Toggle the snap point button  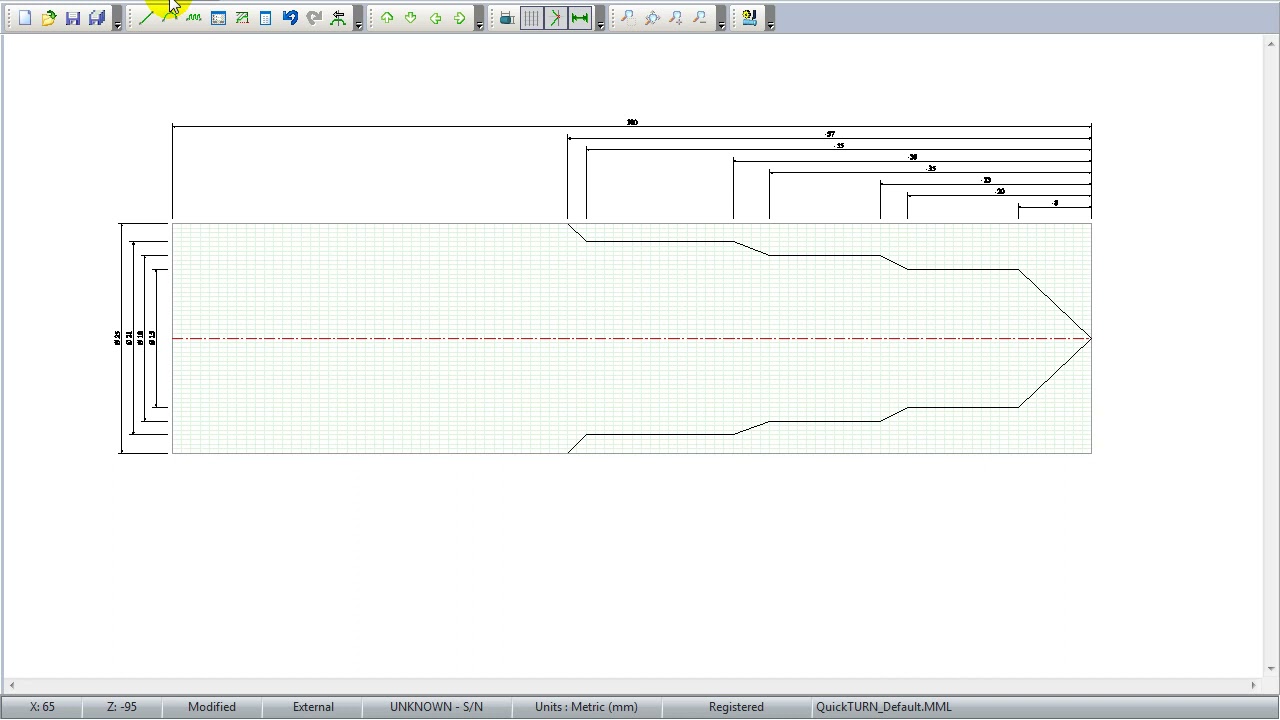(555, 18)
